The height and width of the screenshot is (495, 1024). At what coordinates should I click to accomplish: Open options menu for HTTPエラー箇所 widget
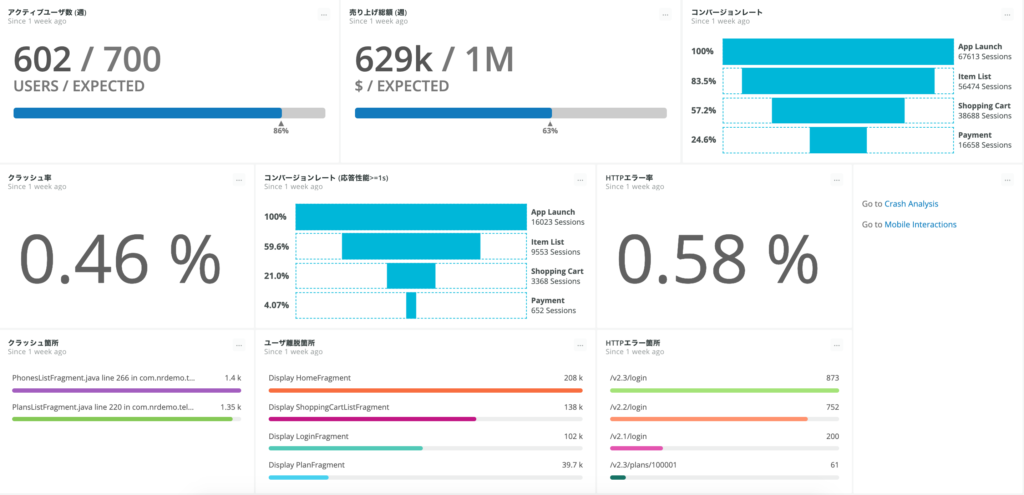836,346
